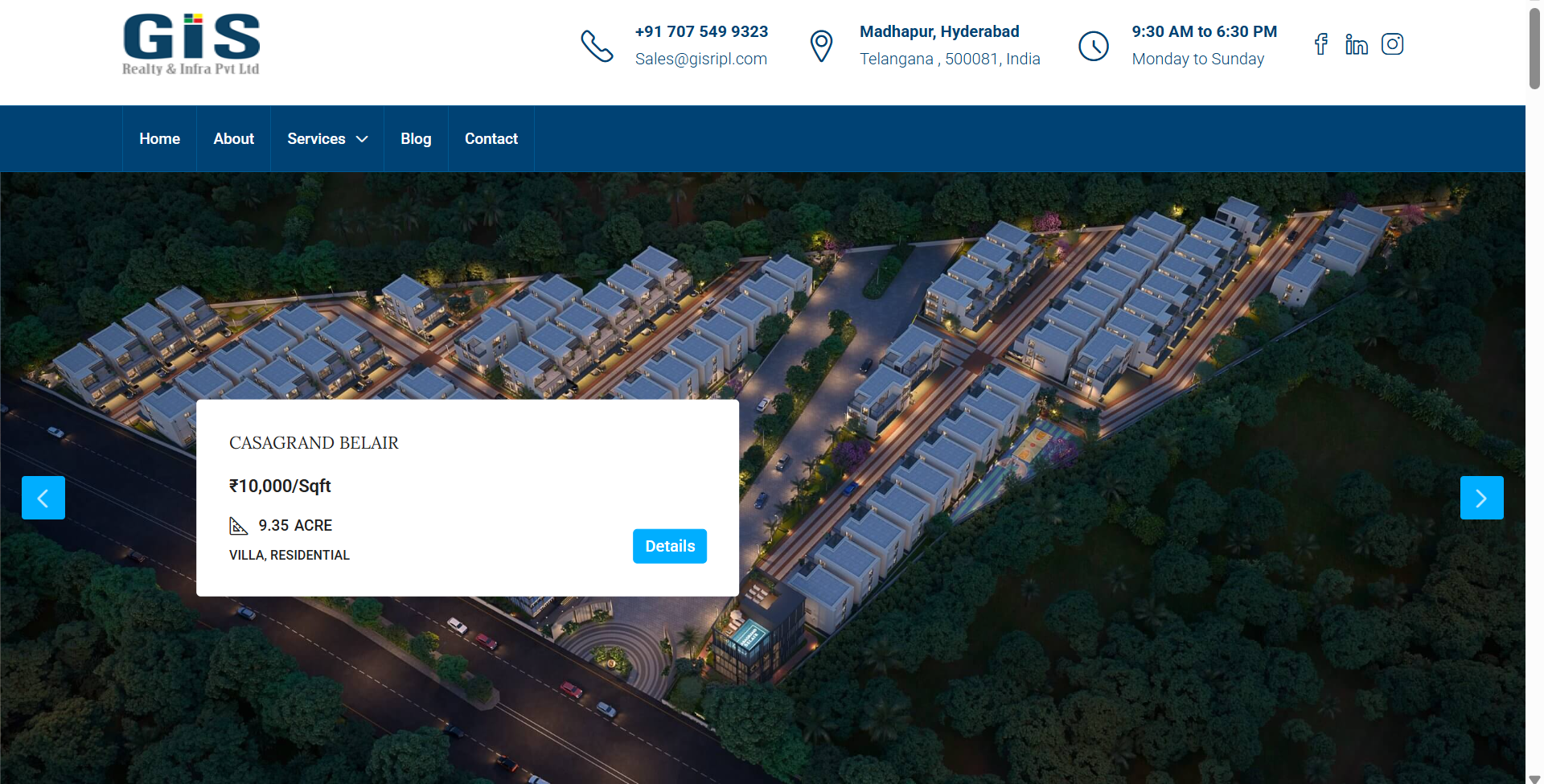Click the phone handset icon
The image size is (1544, 784).
[597, 46]
